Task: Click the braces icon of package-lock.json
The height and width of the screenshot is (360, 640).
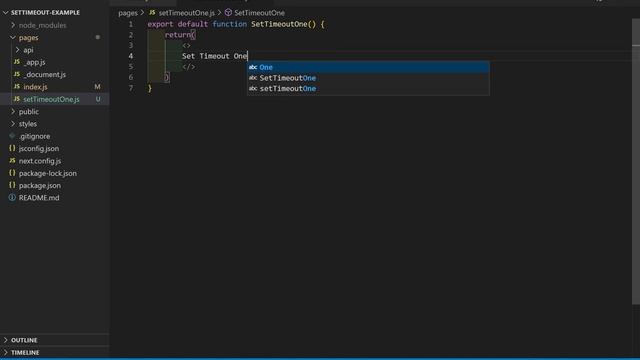Action: 12,173
